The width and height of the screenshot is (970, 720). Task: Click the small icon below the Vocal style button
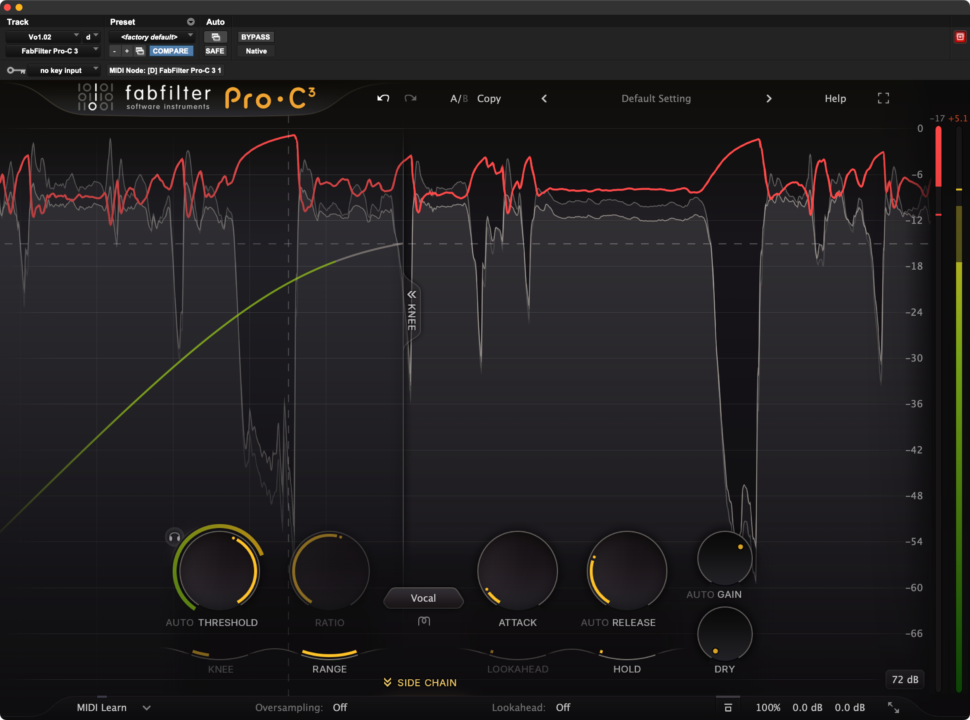pos(424,621)
